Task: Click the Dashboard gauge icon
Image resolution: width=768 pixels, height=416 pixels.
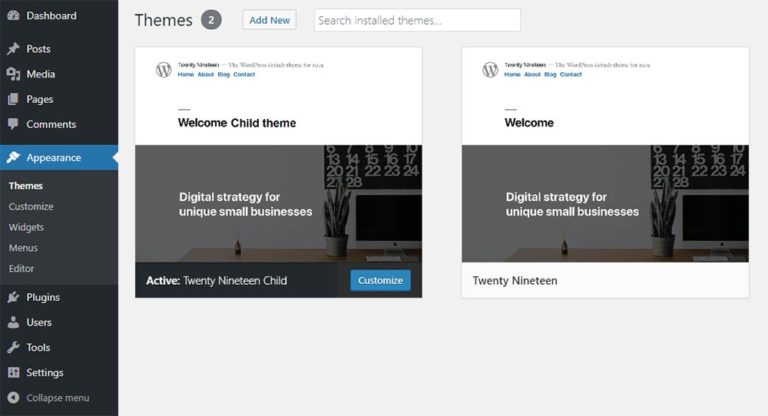Action: coord(13,16)
